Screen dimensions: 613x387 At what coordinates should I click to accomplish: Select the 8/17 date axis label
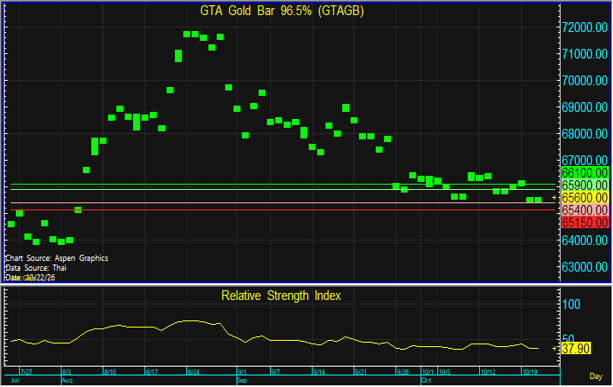click(152, 372)
